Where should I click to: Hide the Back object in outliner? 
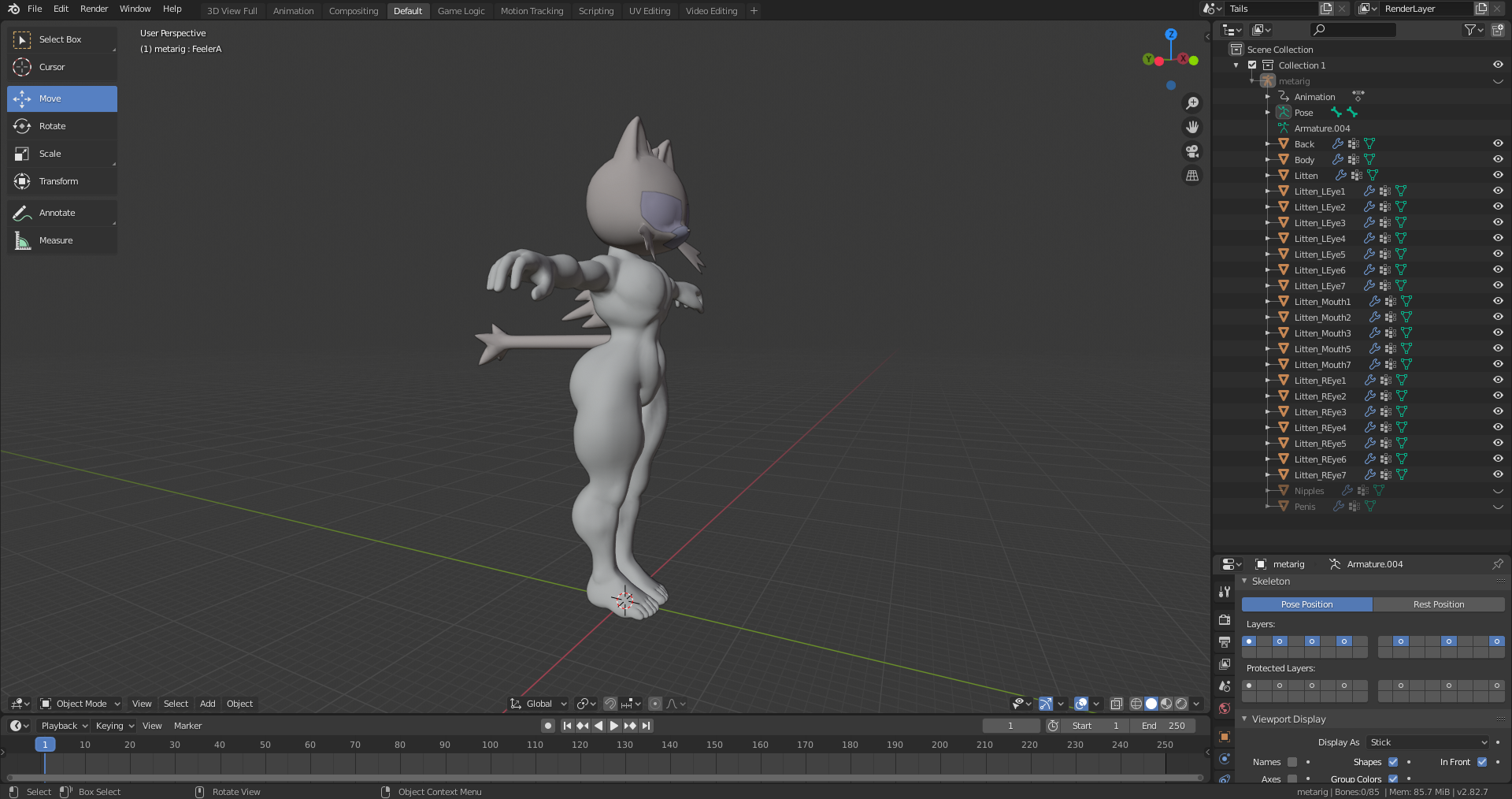[x=1498, y=144]
